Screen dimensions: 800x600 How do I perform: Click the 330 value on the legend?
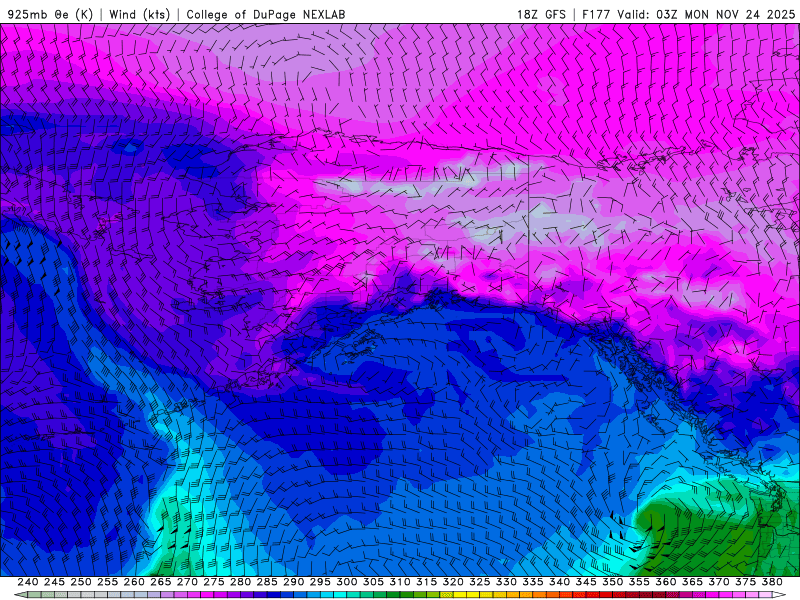[506, 582]
